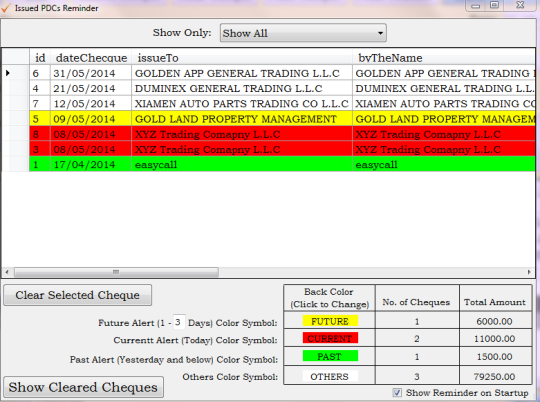This screenshot has width=540, height=402.
Task: Click GOLDEN APP GENERAL TRADING byTheName cell
Action: (x=444, y=73)
